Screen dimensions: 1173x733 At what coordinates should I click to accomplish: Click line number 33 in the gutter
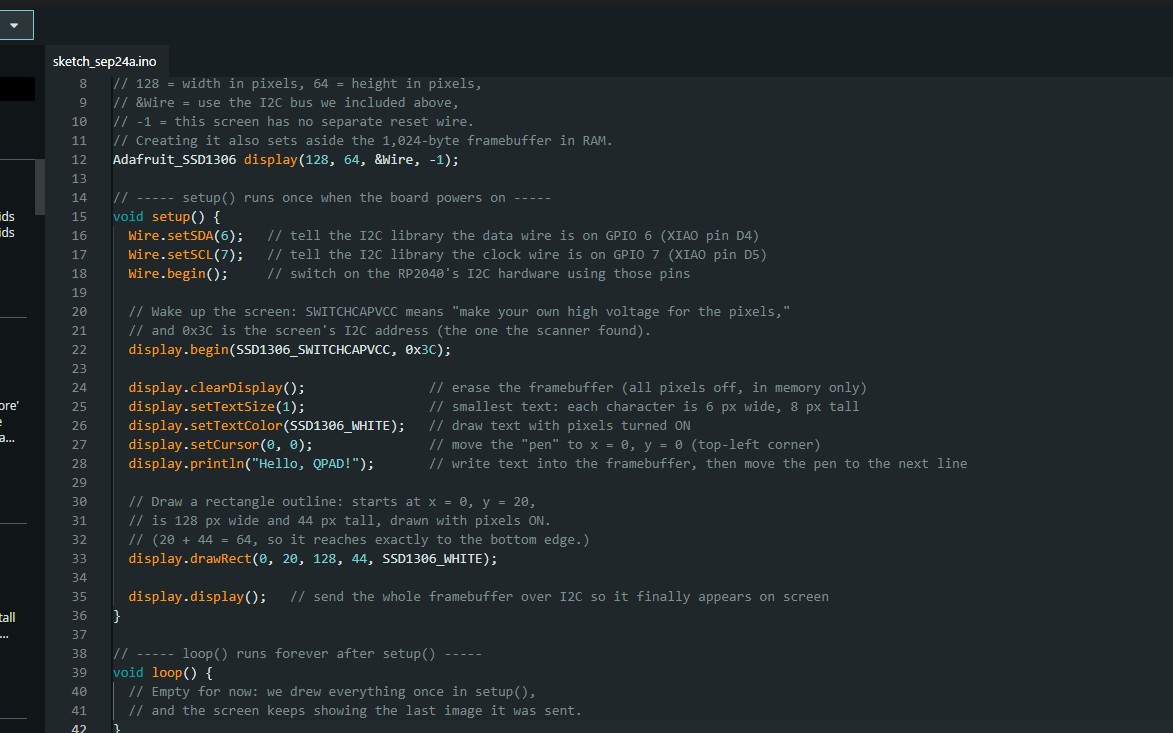[x=80, y=559]
